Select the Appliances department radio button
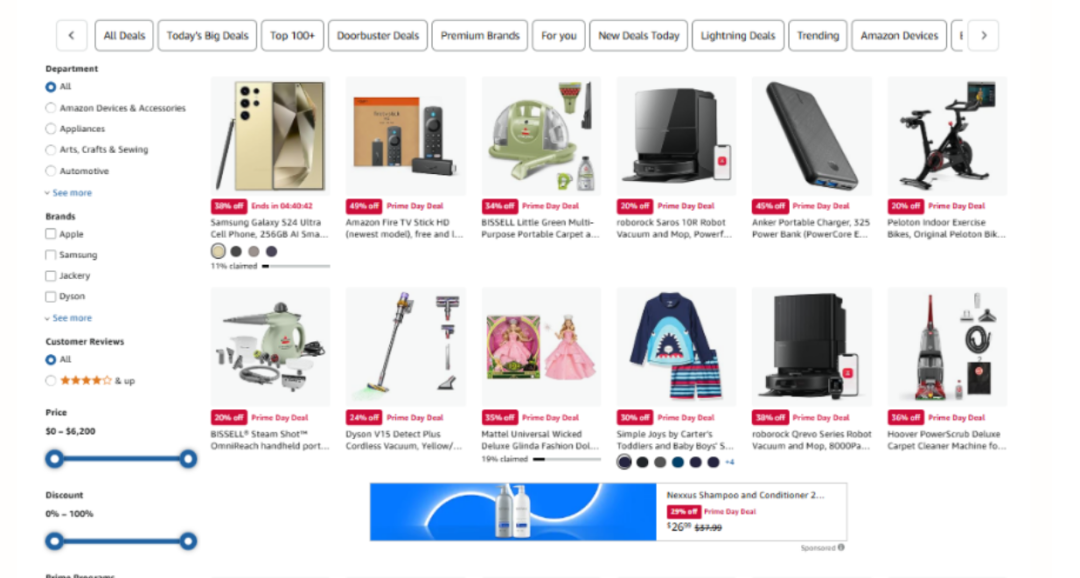Viewport: 1080px width, 578px height. [50, 129]
